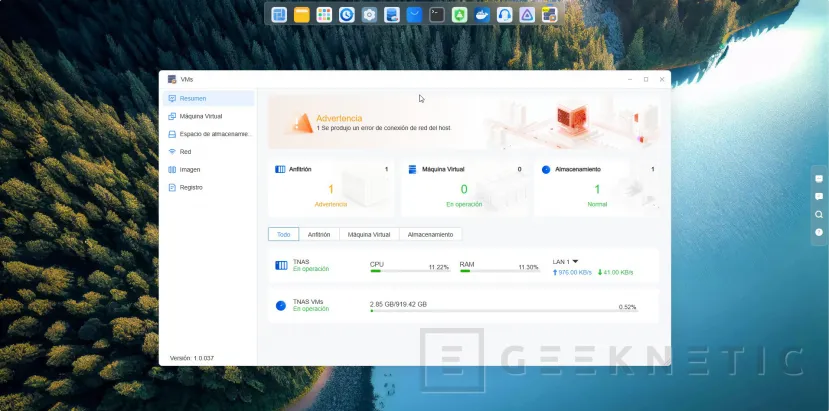Open the Registro log section
This screenshot has width=829, height=411.
point(190,187)
